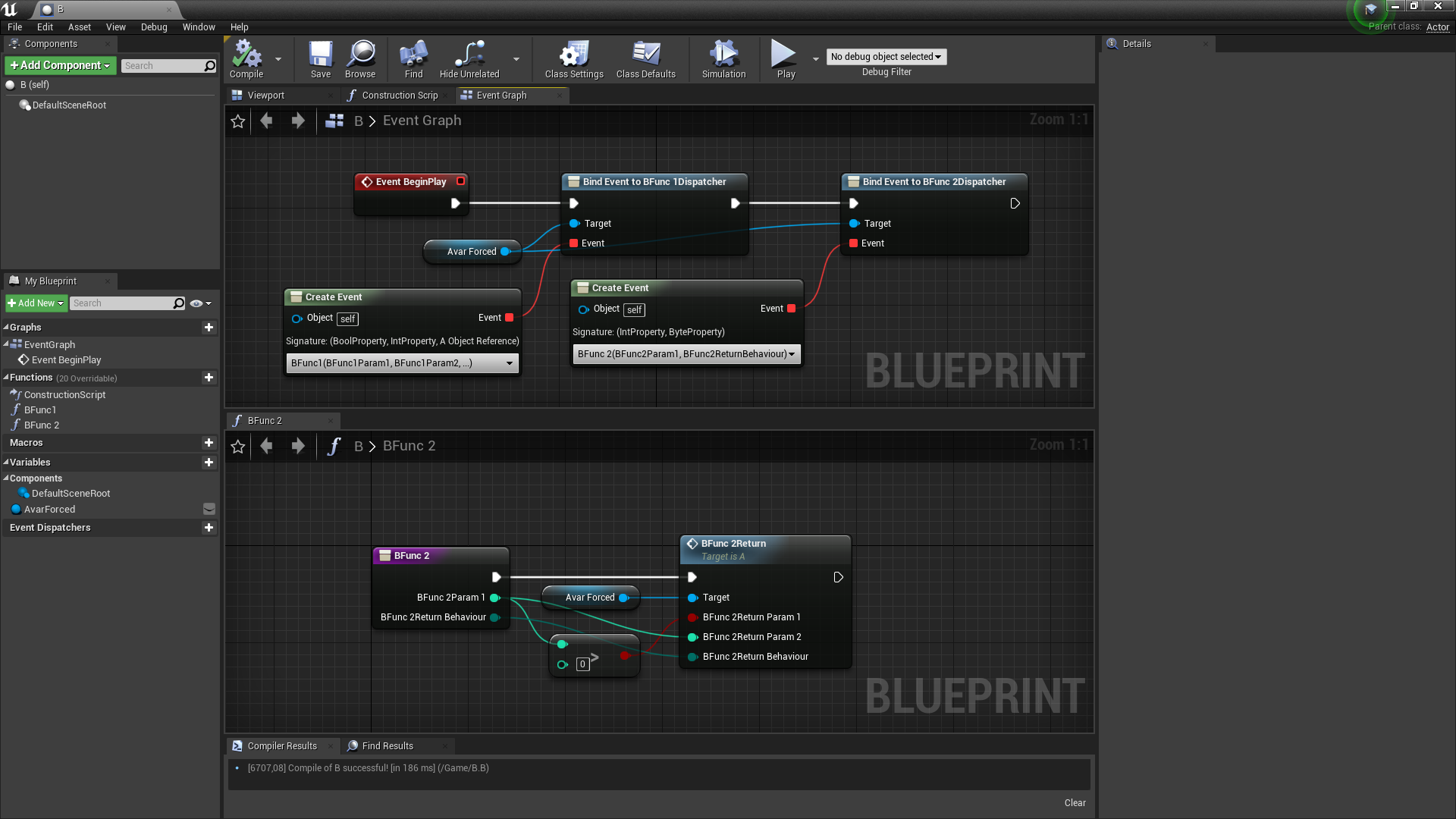The width and height of the screenshot is (1456, 819).
Task: Toggle AvarForced variable editable eye icon
Action: 209,510
